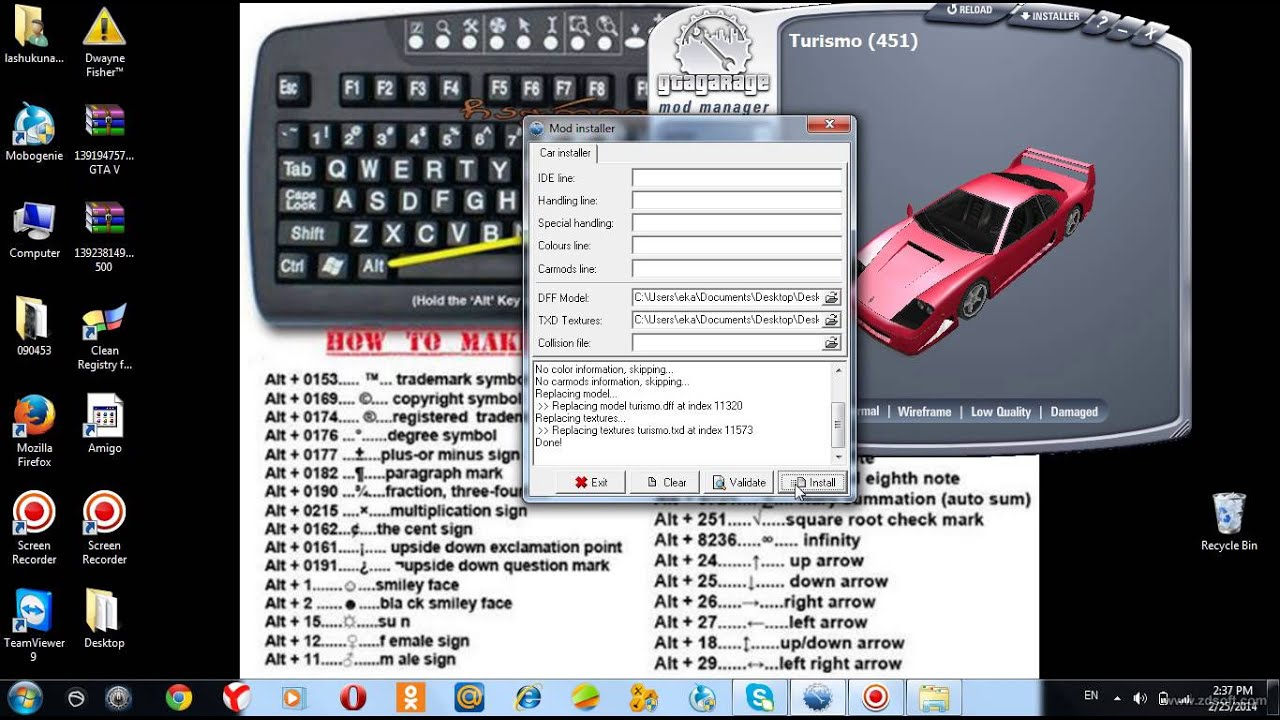Exit the Mod installer
1280x720 pixels.
tap(591, 482)
